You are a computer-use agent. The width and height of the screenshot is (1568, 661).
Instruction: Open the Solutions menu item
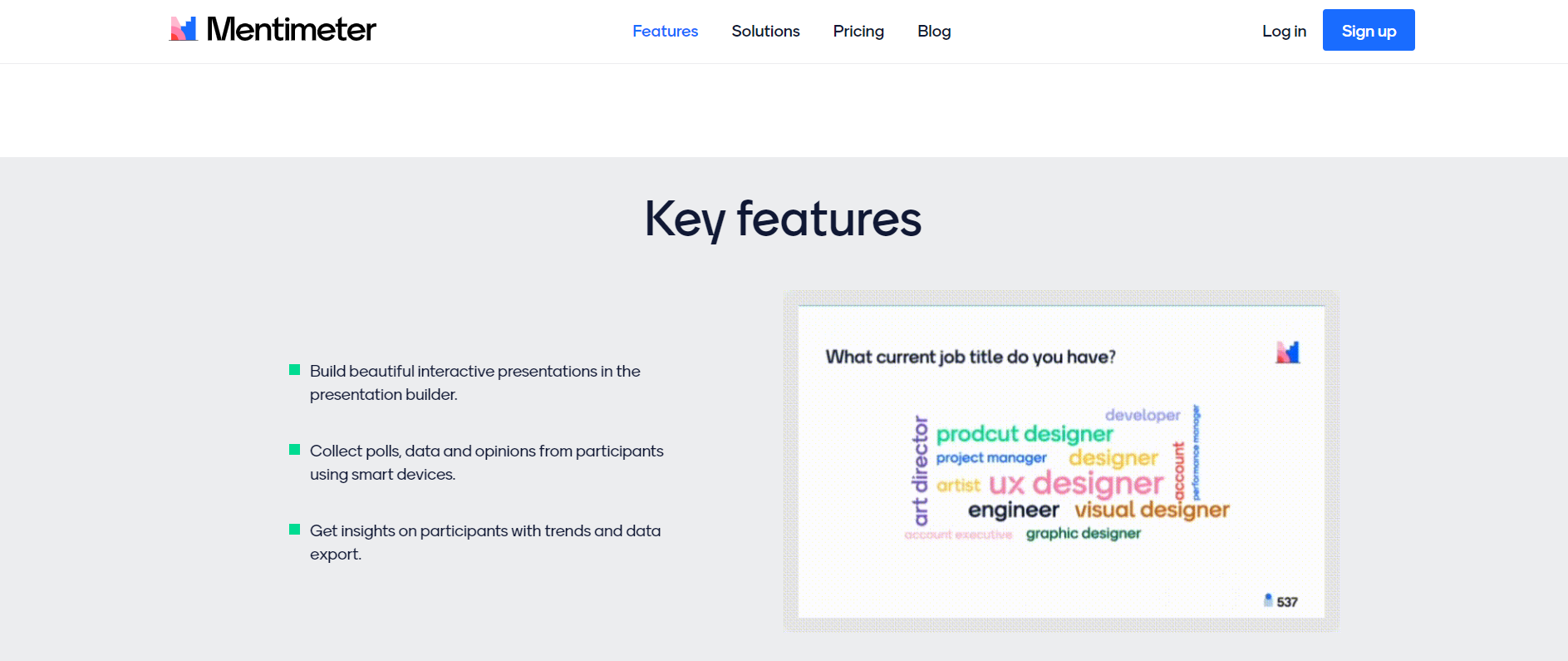(765, 32)
